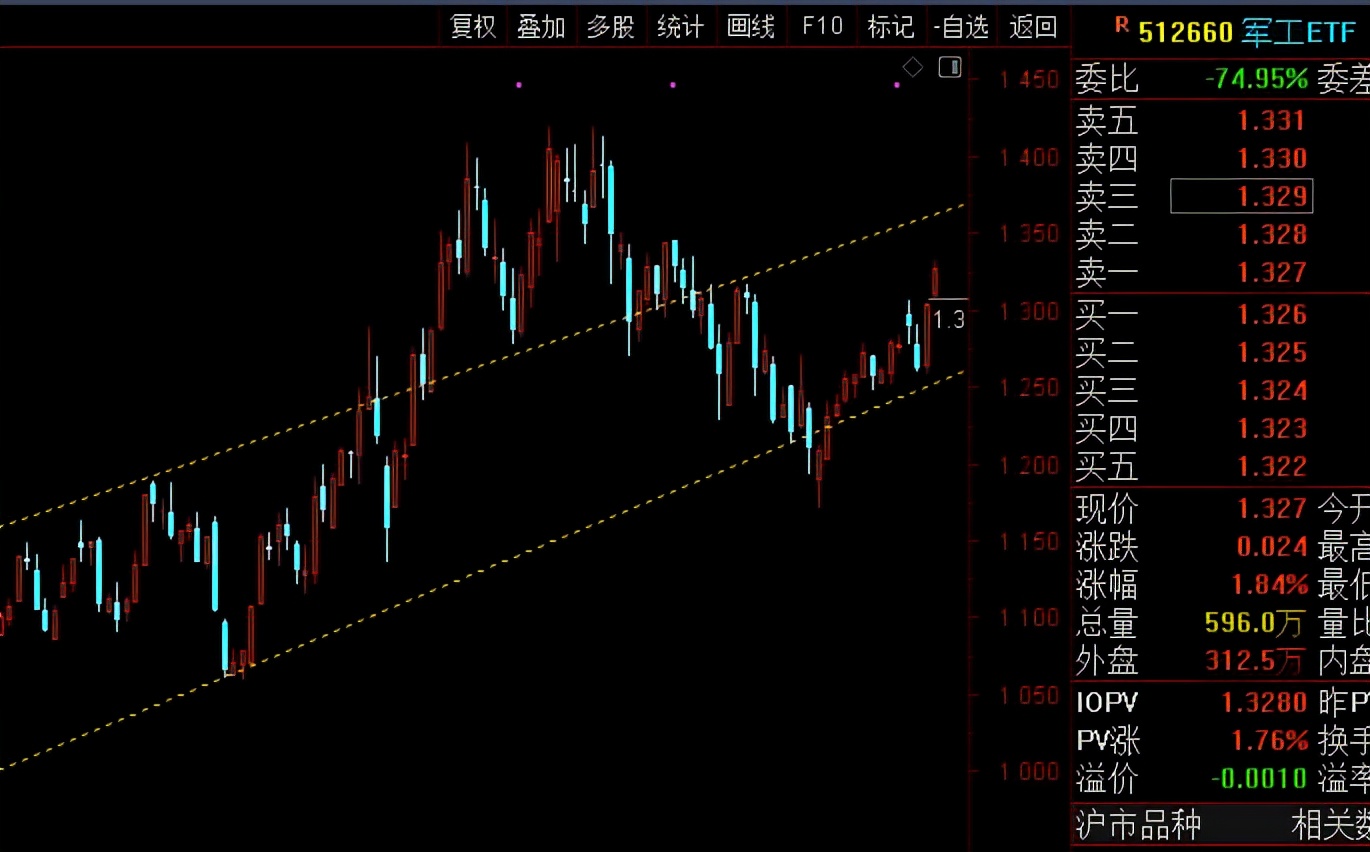The image size is (1370, 852).
Task: Activate the 画线 drawing tool
Action: [751, 27]
